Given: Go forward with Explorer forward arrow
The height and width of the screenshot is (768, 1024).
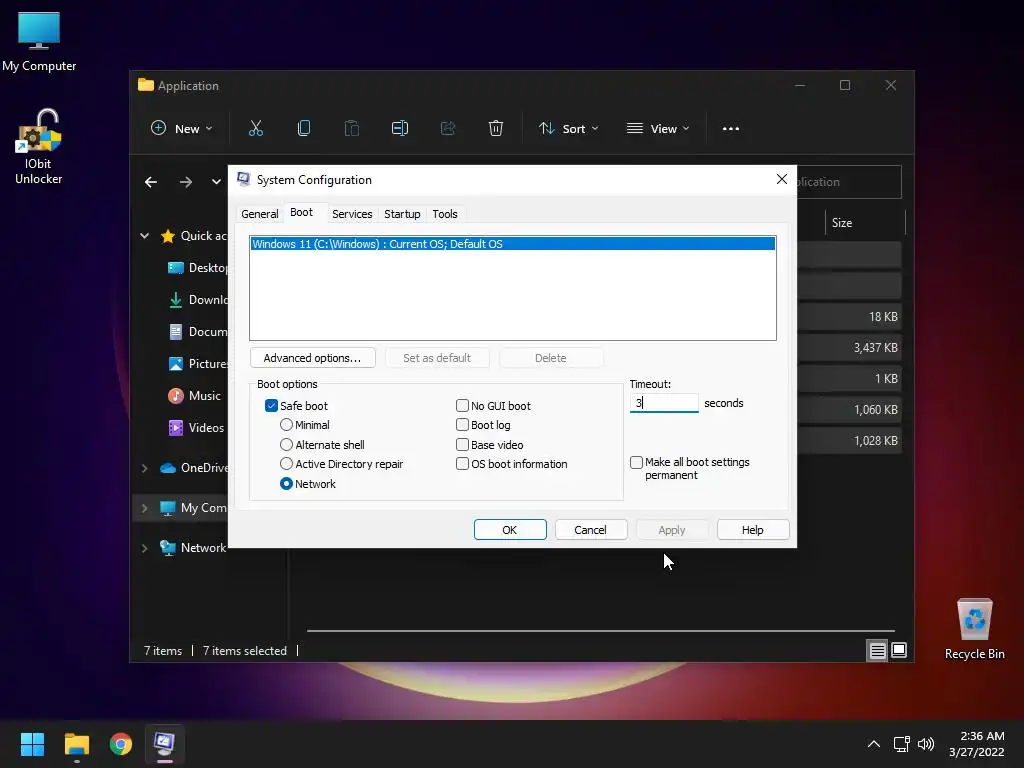Looking at the screenshot, I should (x=186, y=182).
